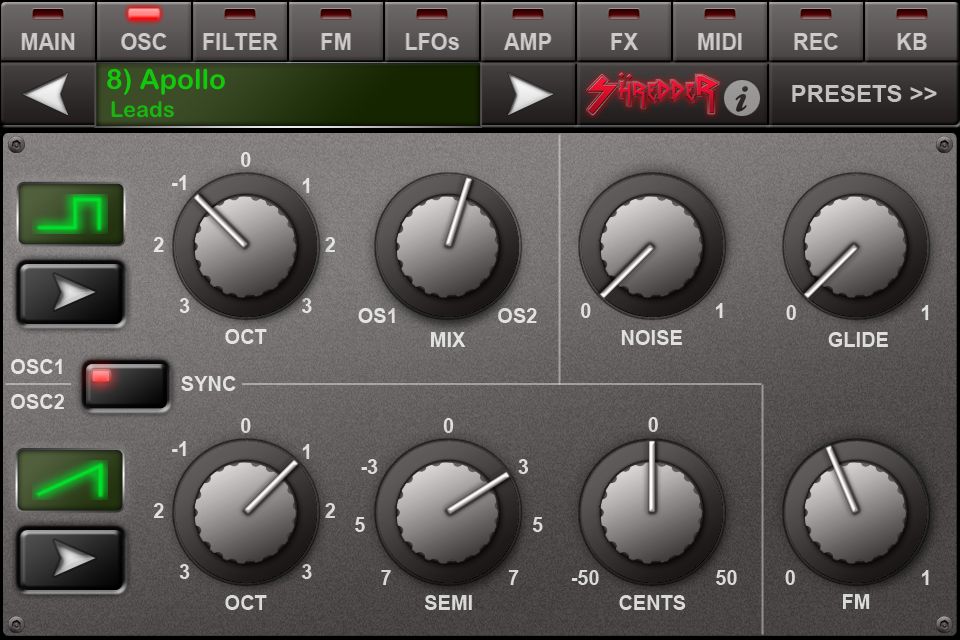The height and width of the screenshot is (640, 960).
Task: Click the OSC1 label
Action: pyautogui.click(x=37, y=367)
